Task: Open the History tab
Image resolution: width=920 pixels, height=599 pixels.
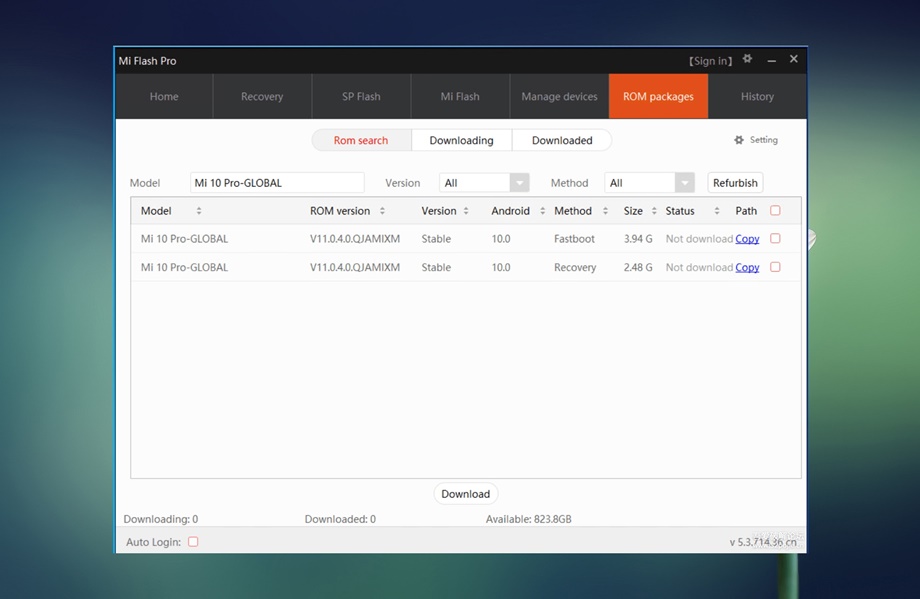Action: point(757,96)
